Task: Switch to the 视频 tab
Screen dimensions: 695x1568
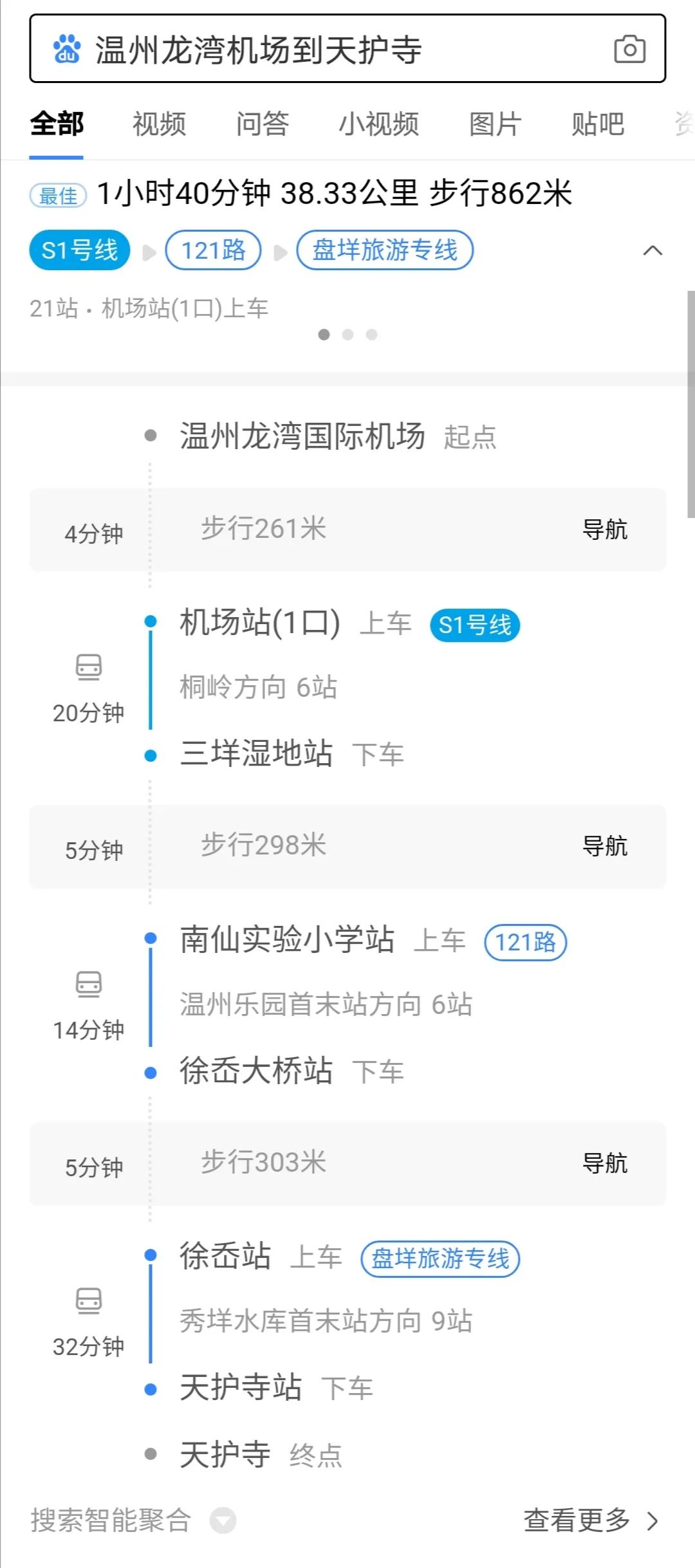Action: coord(159,124)
